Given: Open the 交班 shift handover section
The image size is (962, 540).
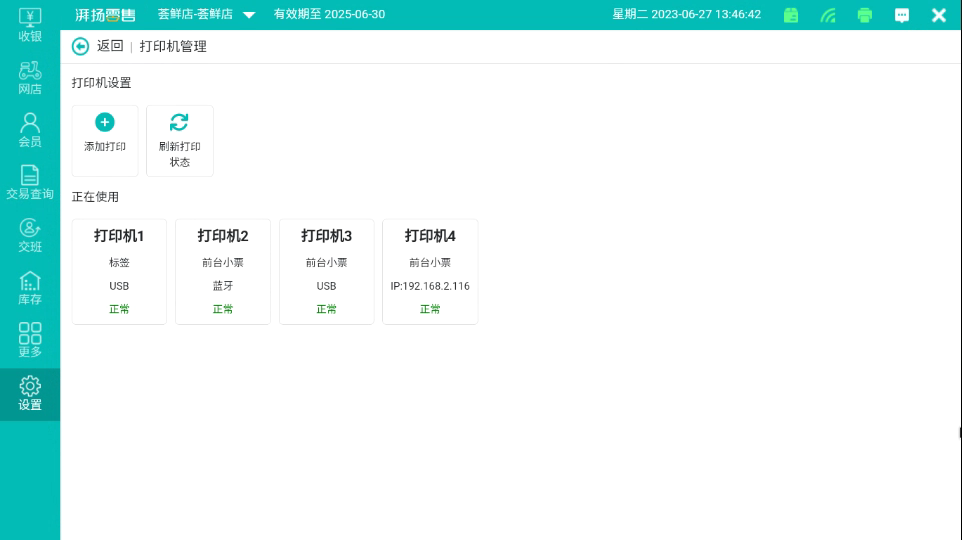Looking at the screenshot, I should 30,235.
